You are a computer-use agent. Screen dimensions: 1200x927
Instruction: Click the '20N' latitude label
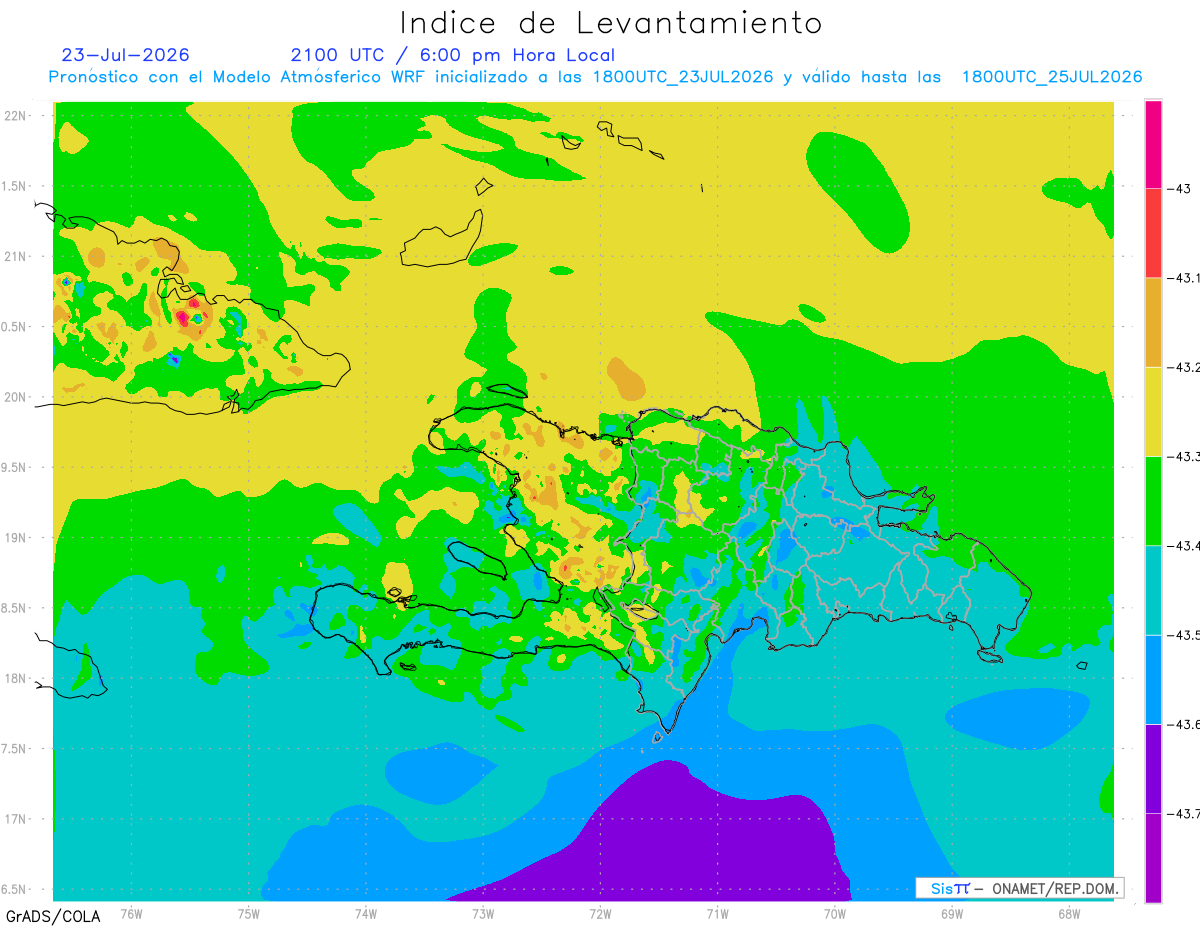coord(16,397)
